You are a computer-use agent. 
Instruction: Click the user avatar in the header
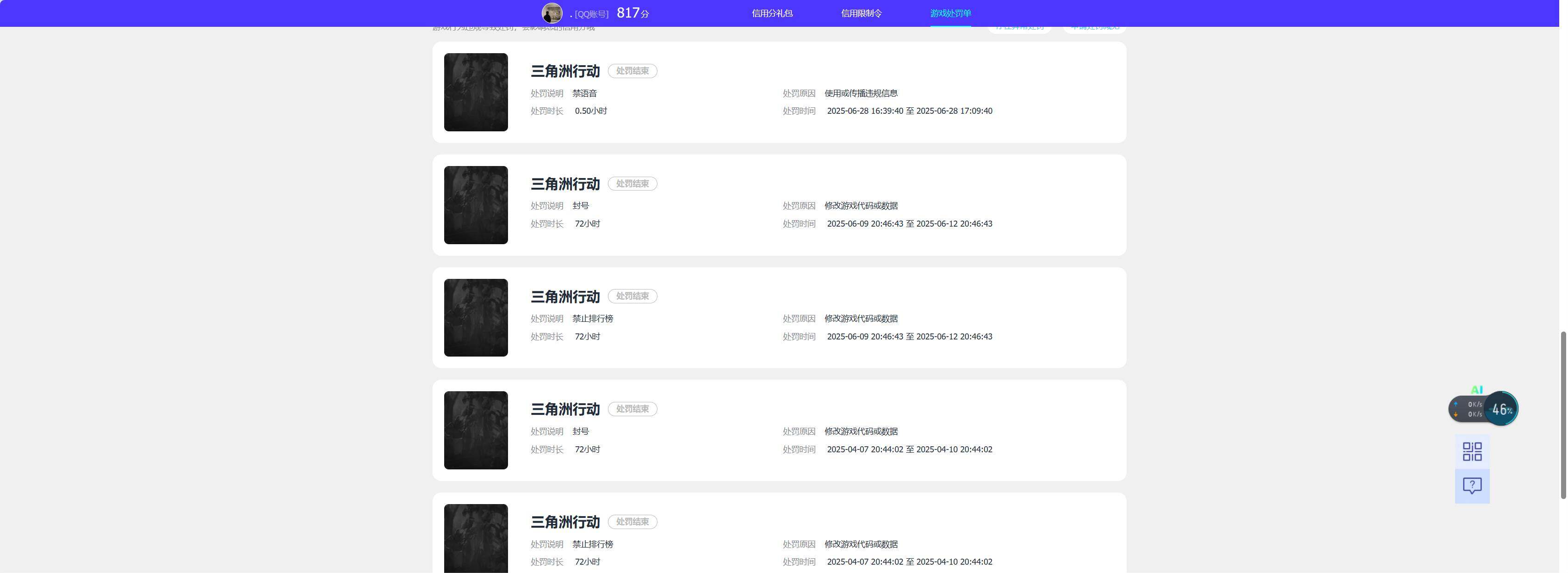[x=552, y=13]
